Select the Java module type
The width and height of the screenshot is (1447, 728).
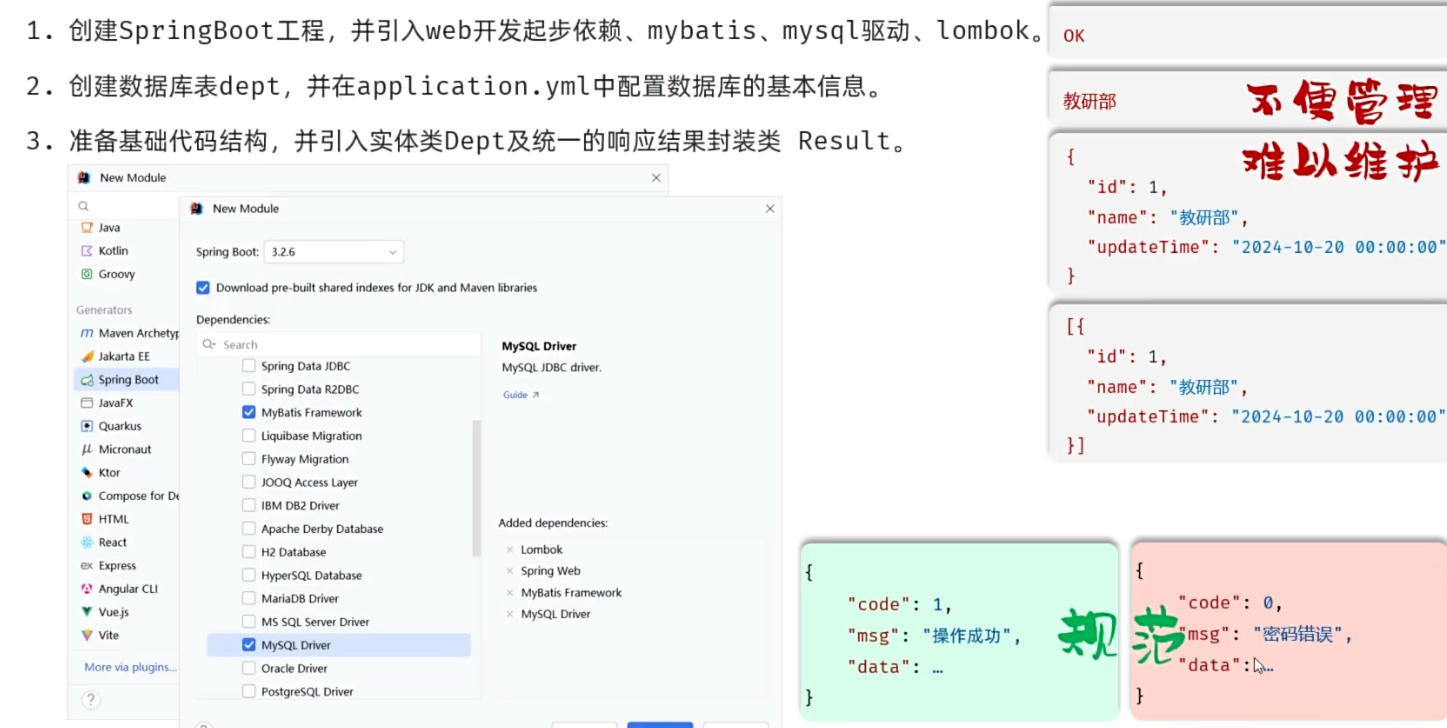(x=99, y=228)
